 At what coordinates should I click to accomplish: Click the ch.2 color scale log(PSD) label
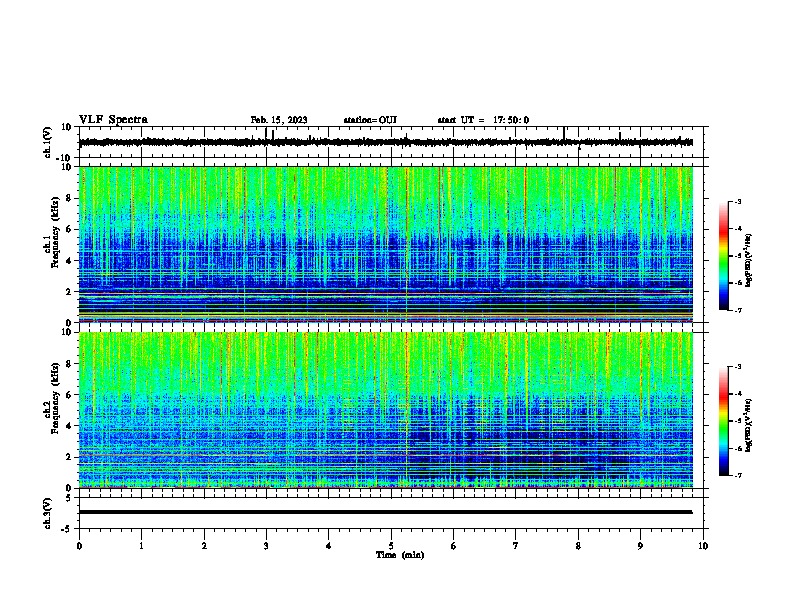749,425
